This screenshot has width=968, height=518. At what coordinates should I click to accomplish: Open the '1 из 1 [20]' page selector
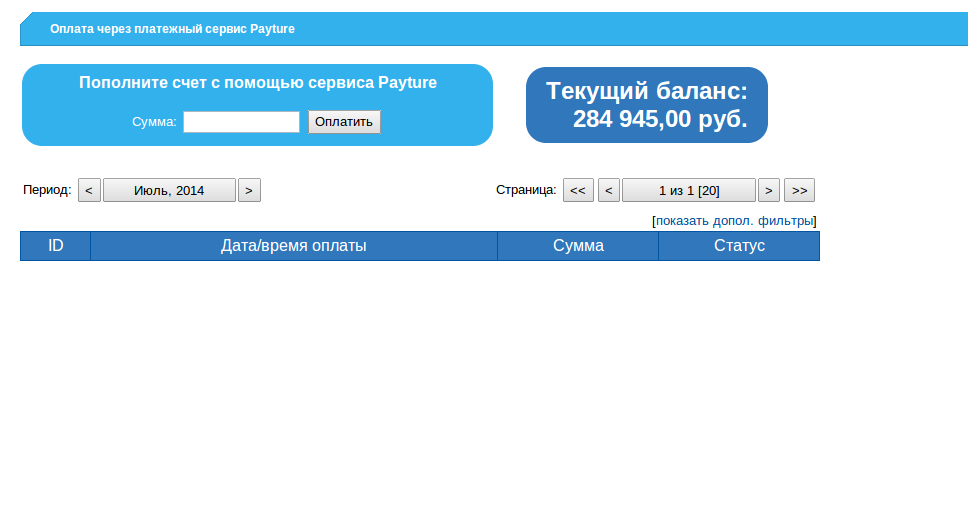tap(688, 190)
